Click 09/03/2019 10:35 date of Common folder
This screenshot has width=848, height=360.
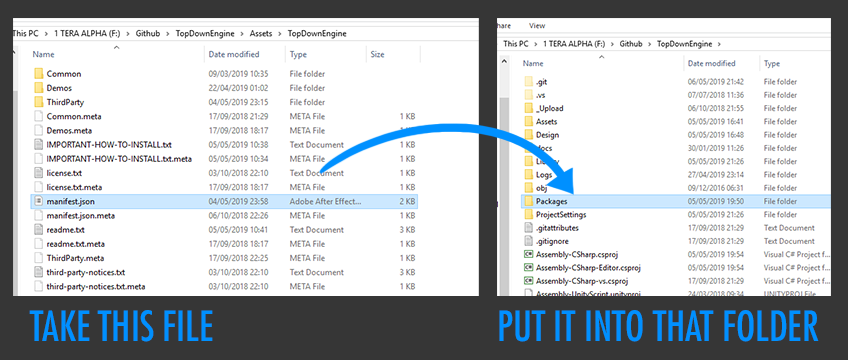pos(238,74)
